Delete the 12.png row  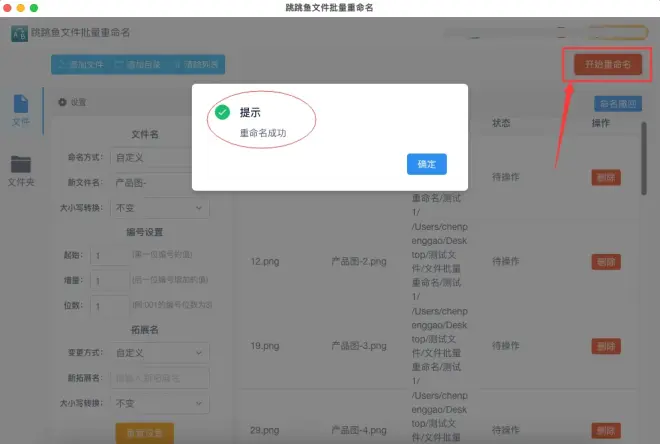pyautogui.click(x=606, y=262)
